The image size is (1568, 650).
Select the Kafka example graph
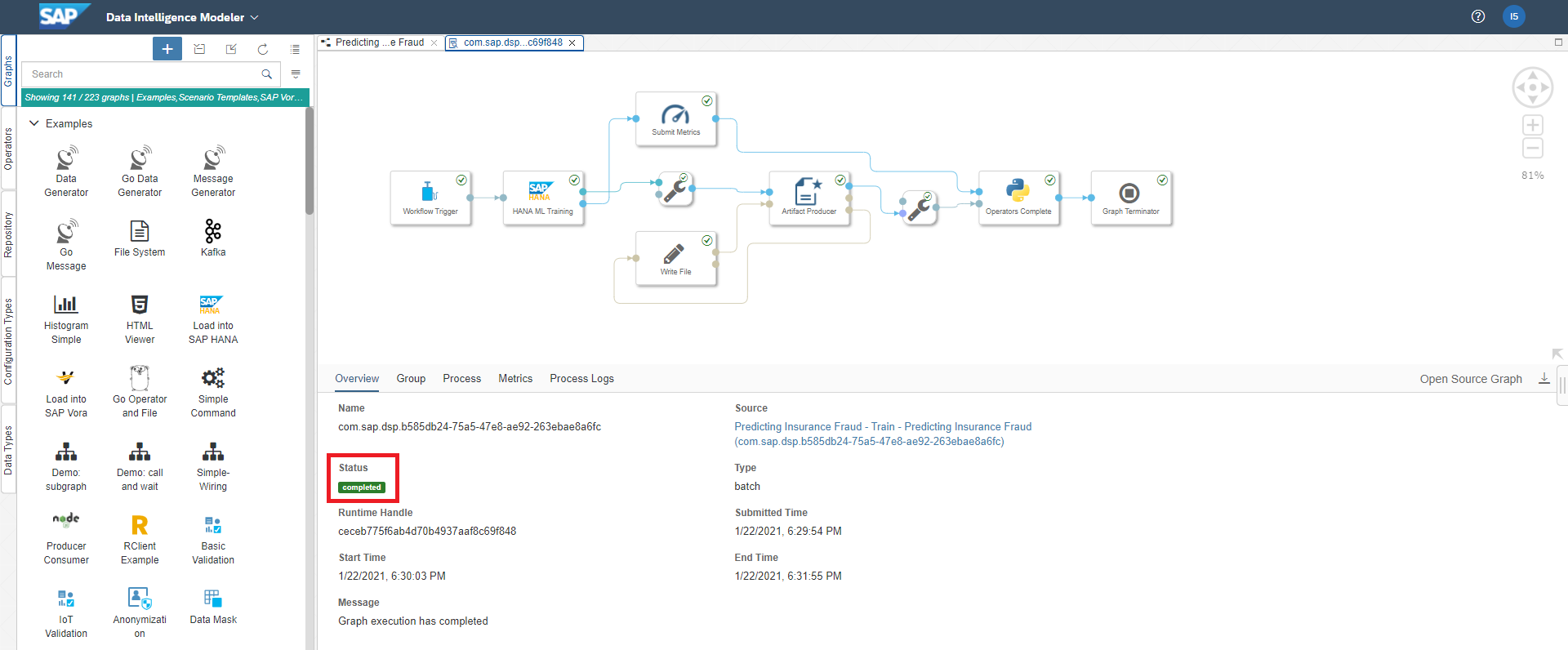pyautogui.click(x=213, y=238)
